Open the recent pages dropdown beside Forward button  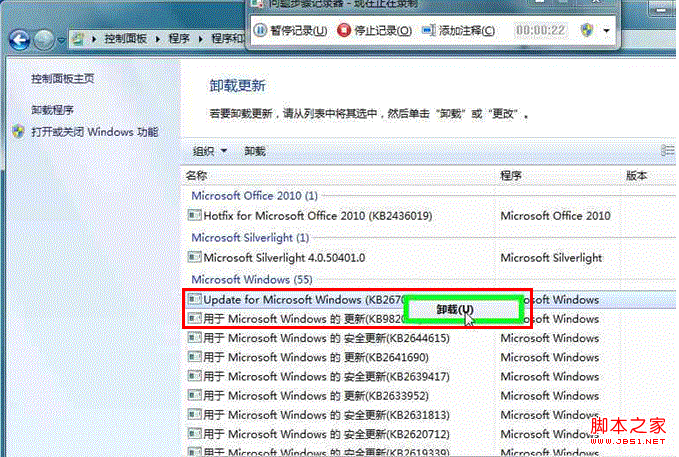click(61, 40)
